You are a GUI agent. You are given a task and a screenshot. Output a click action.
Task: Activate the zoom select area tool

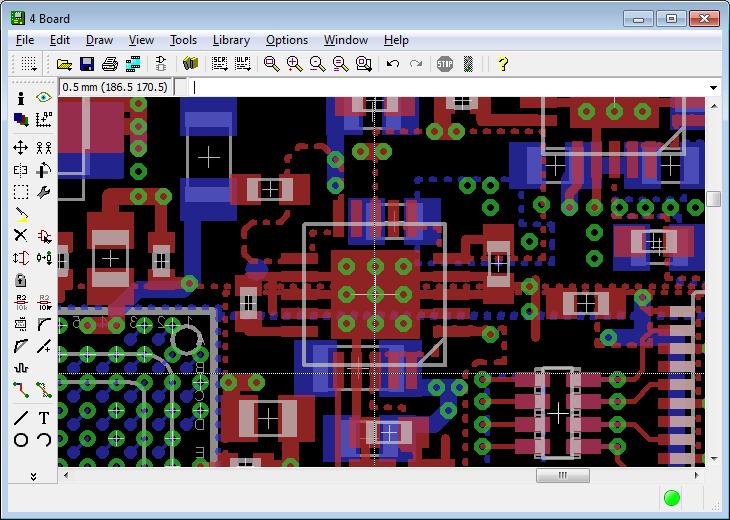point(364,63)
